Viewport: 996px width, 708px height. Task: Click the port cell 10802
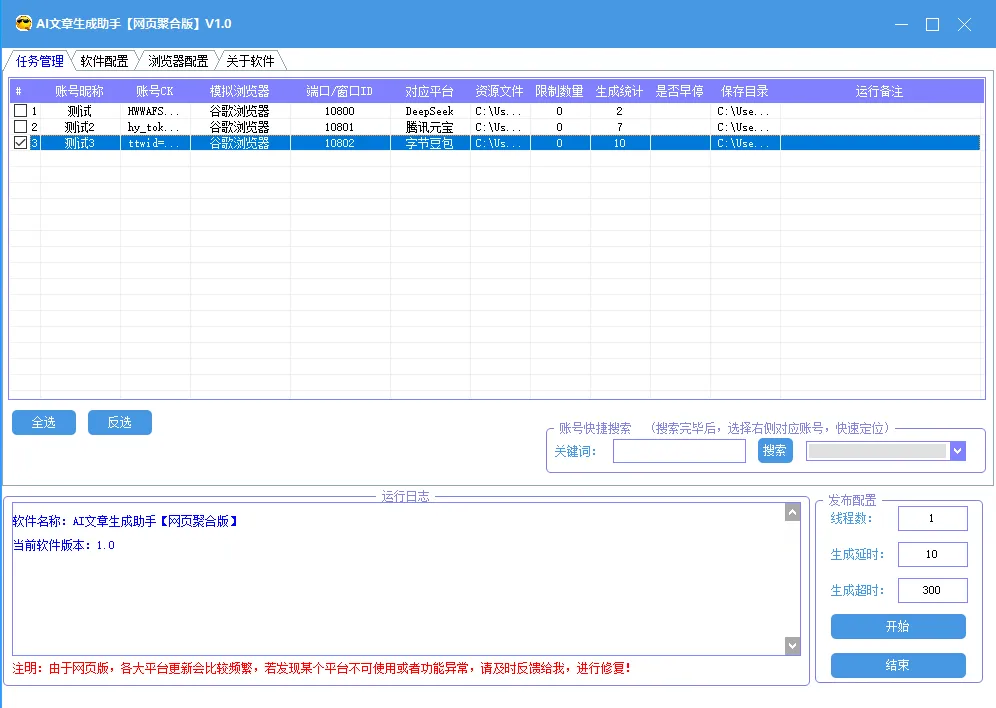point(339,144)
